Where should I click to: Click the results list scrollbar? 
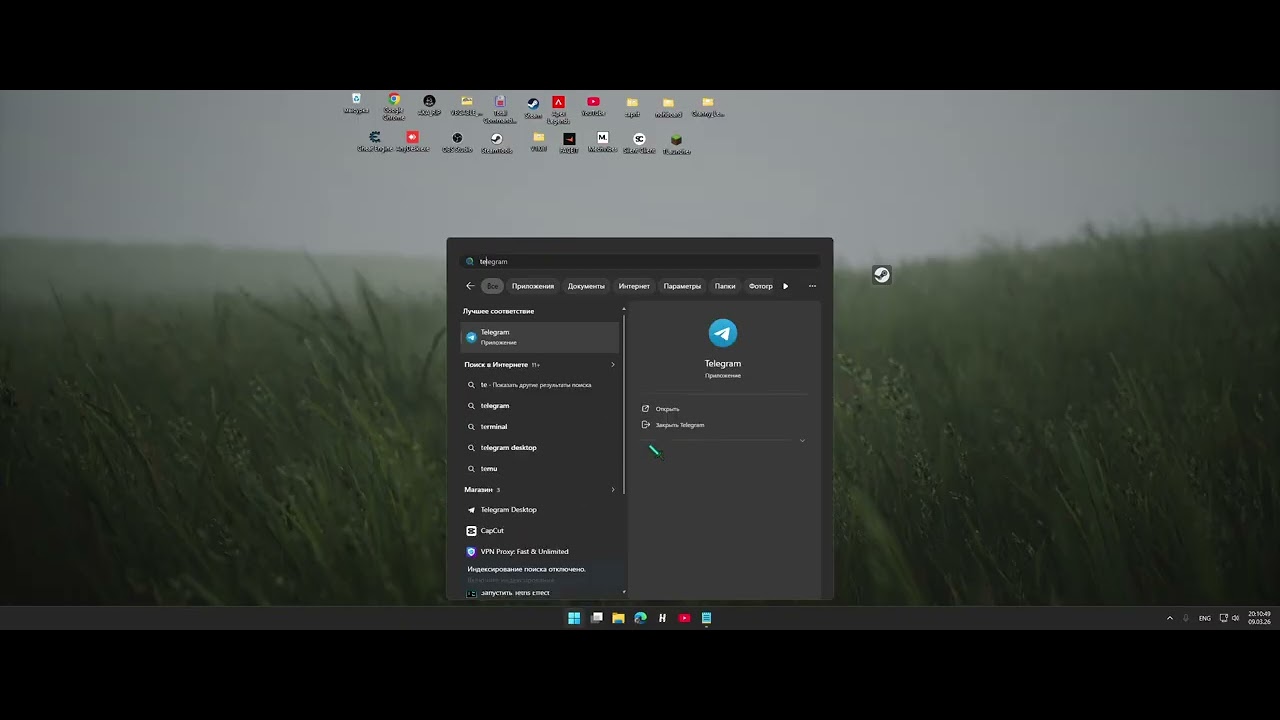624,405
